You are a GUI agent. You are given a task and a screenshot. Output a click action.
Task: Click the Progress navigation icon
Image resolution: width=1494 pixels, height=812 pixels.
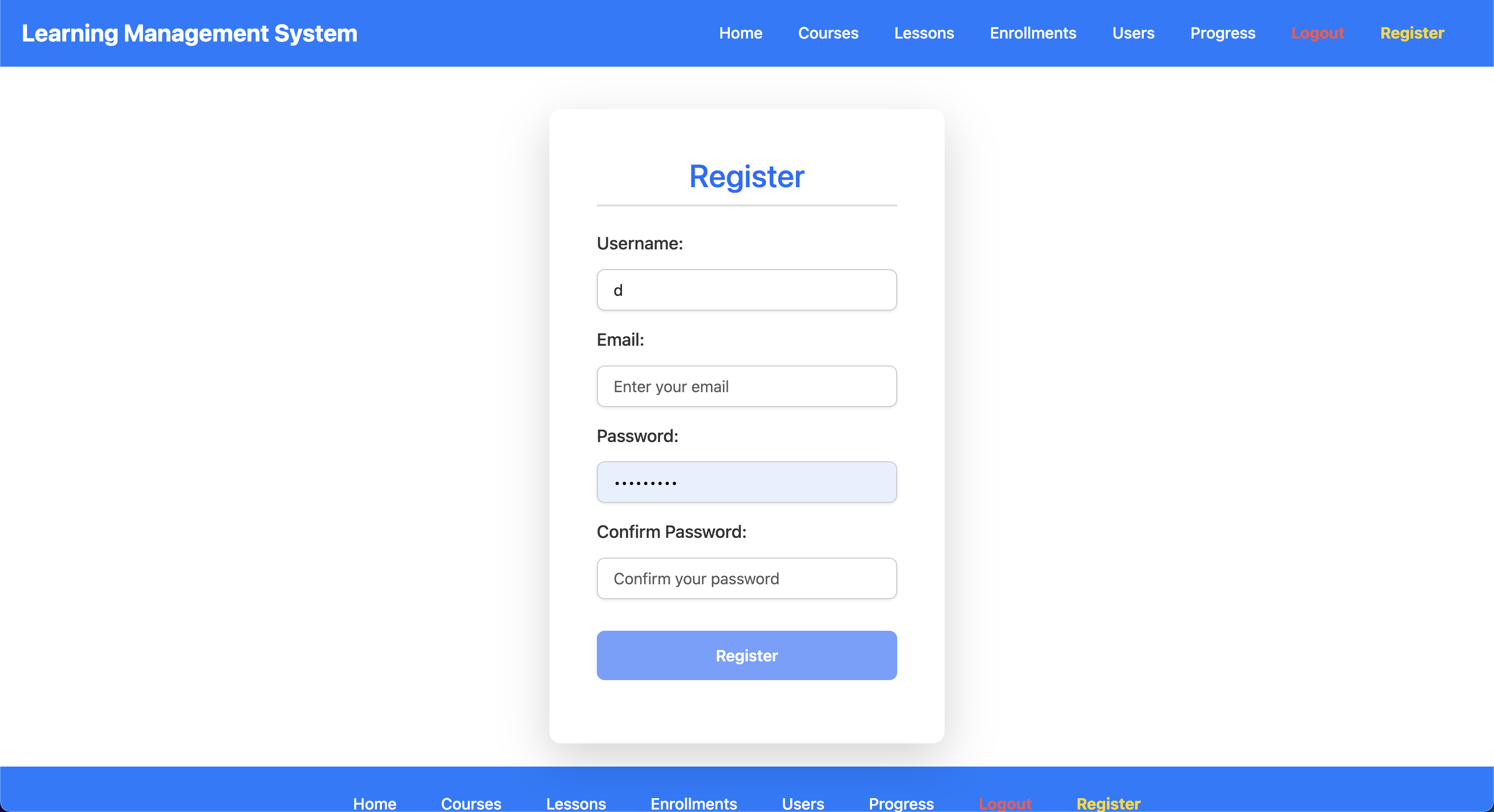tap(1223, 33)
